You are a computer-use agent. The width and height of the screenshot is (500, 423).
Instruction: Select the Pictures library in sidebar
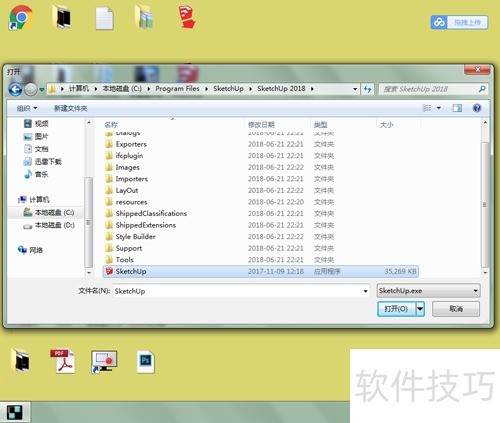(36, 136)
